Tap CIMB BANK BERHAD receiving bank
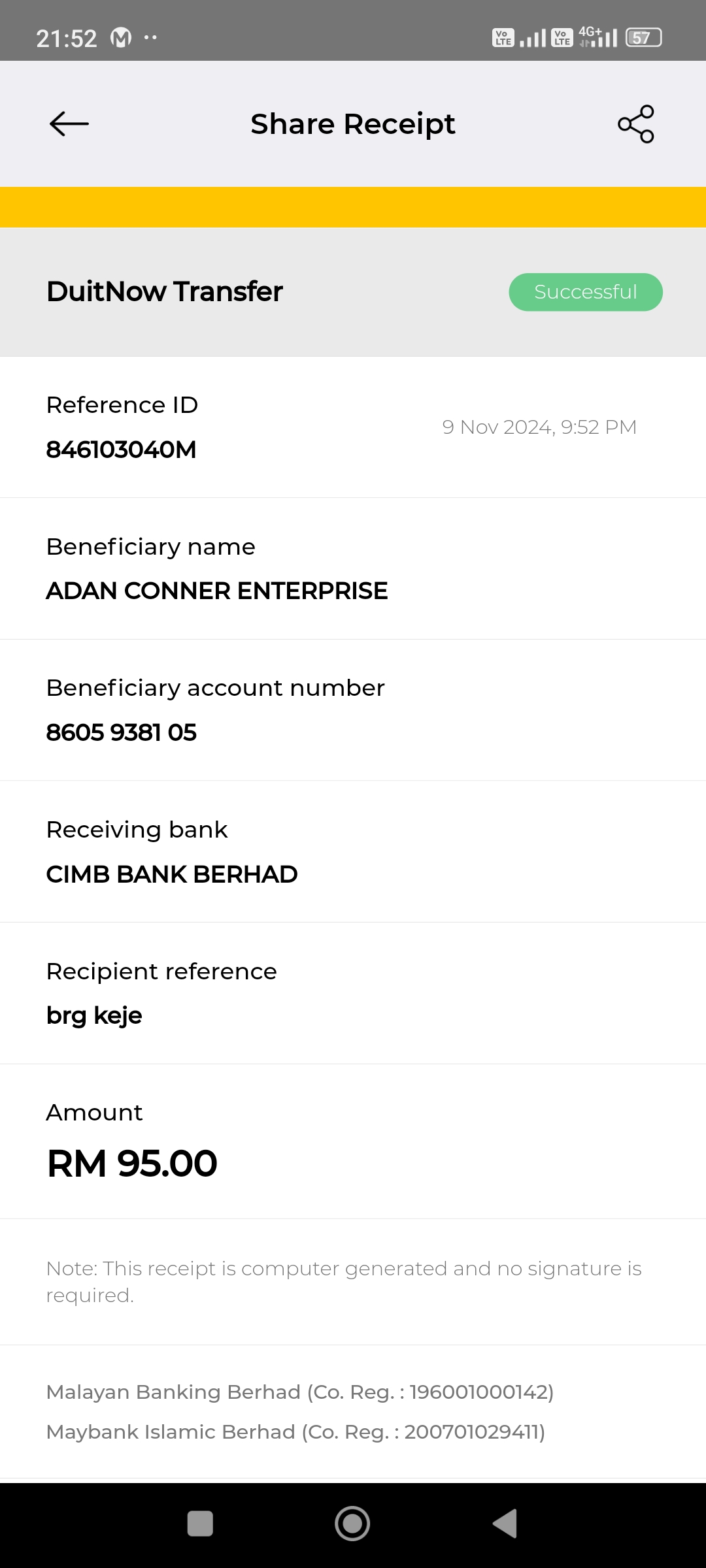The image size is (706, 1568). point(172,874)
